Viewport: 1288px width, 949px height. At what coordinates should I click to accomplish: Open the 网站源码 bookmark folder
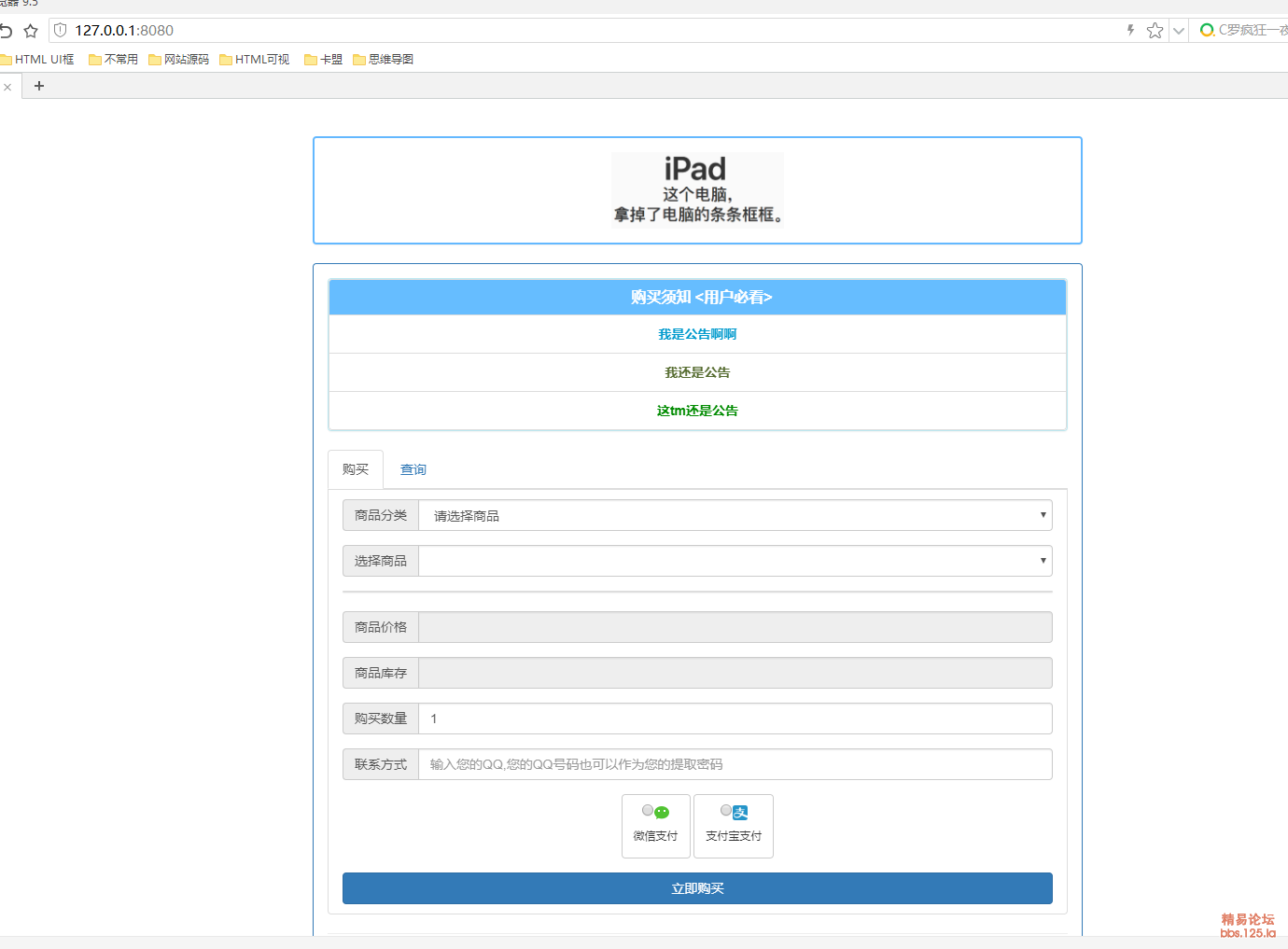[x=178, y=60]
